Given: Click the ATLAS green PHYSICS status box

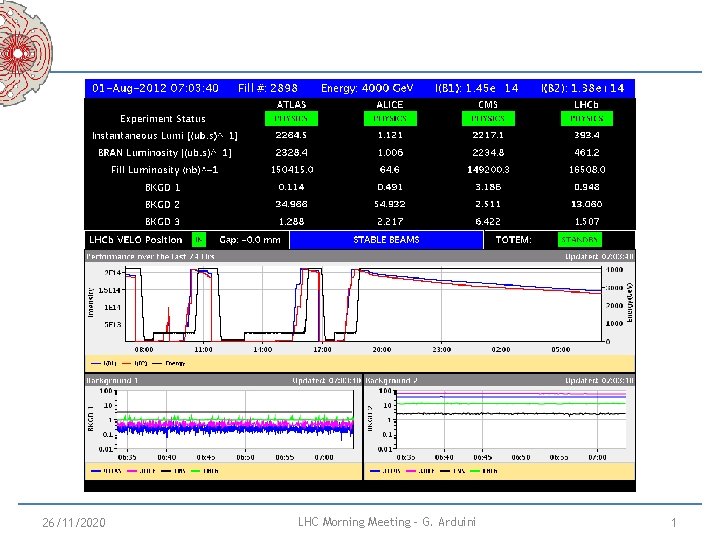Looking at the screenshot, I should (x=291, y=118).
